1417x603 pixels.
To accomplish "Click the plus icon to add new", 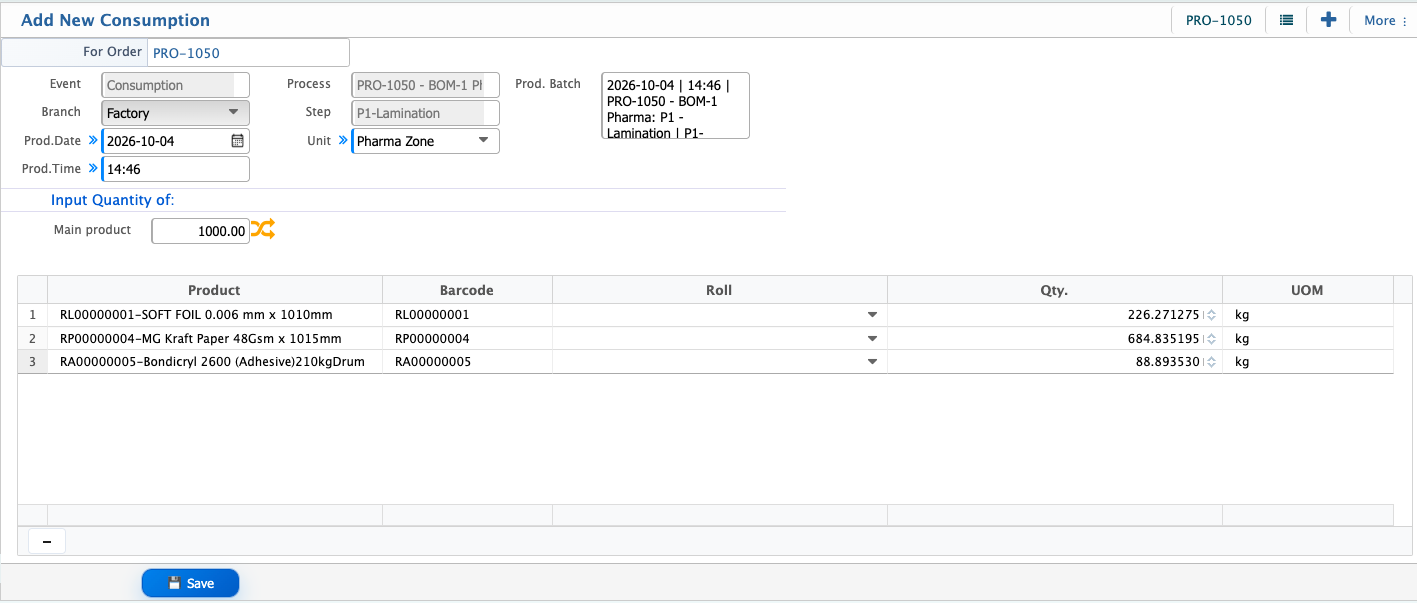I will click(1328, 20).
